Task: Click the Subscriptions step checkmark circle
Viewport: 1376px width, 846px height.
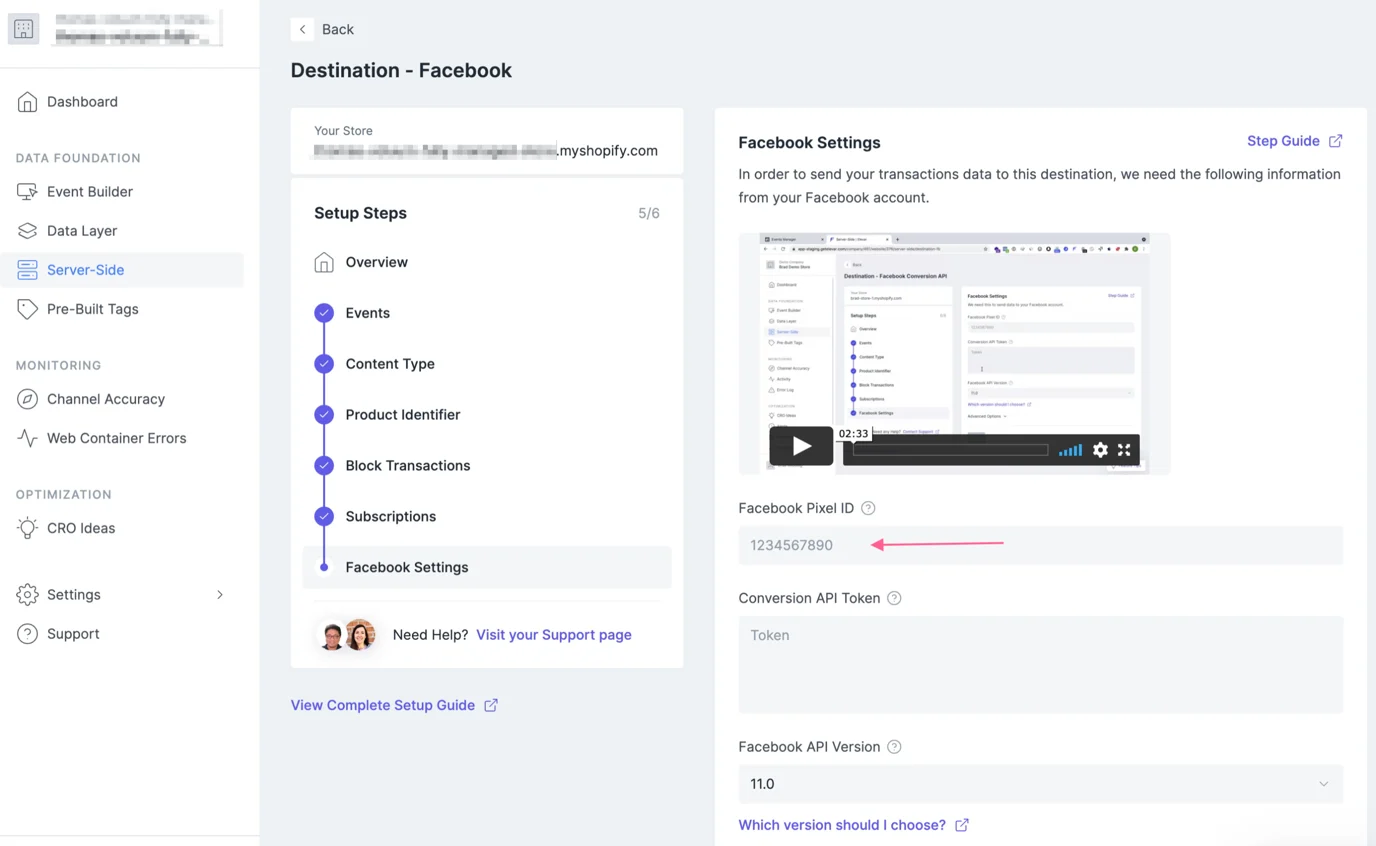Action: (x=324, y=517)
